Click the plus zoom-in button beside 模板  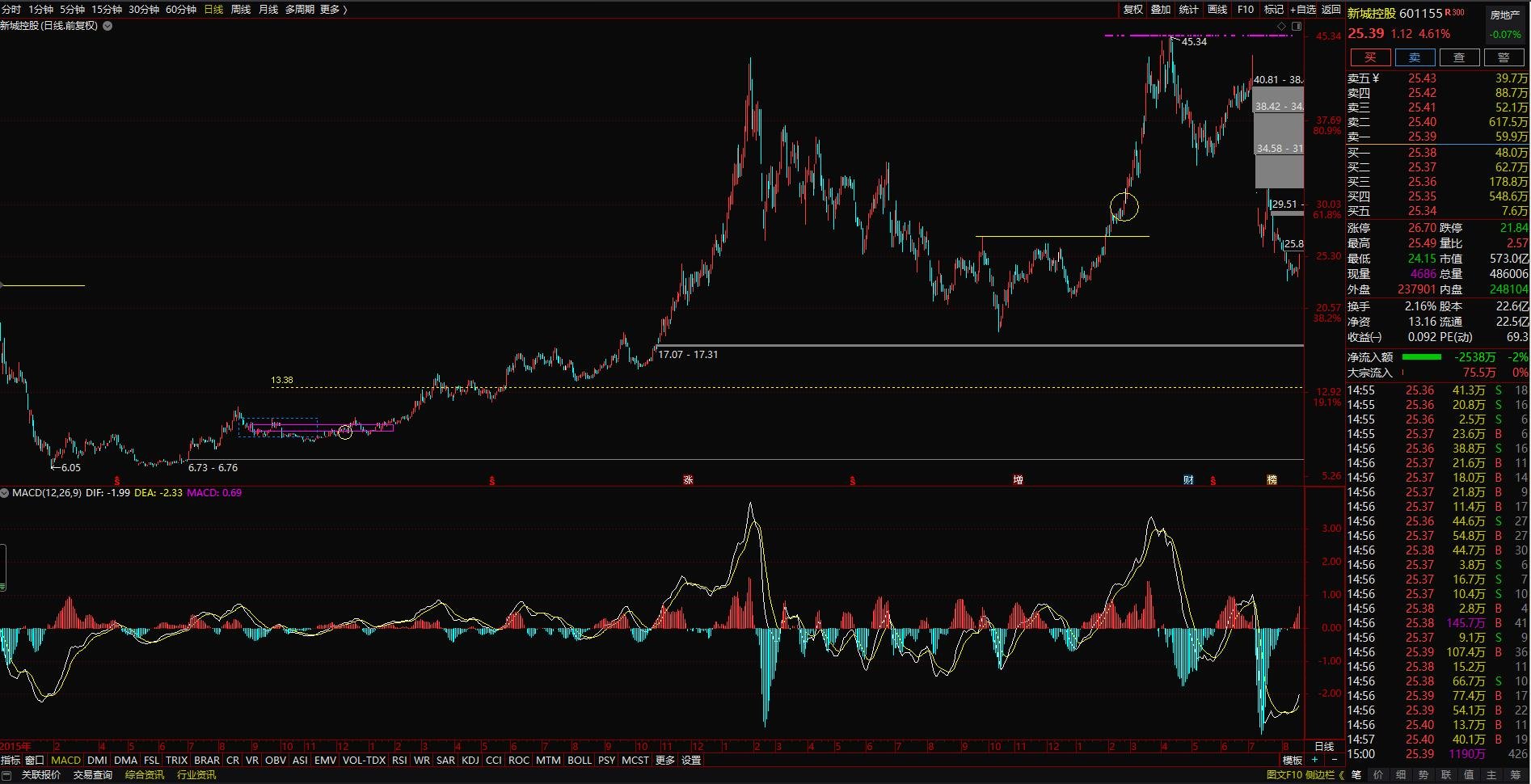[1315, 760]
